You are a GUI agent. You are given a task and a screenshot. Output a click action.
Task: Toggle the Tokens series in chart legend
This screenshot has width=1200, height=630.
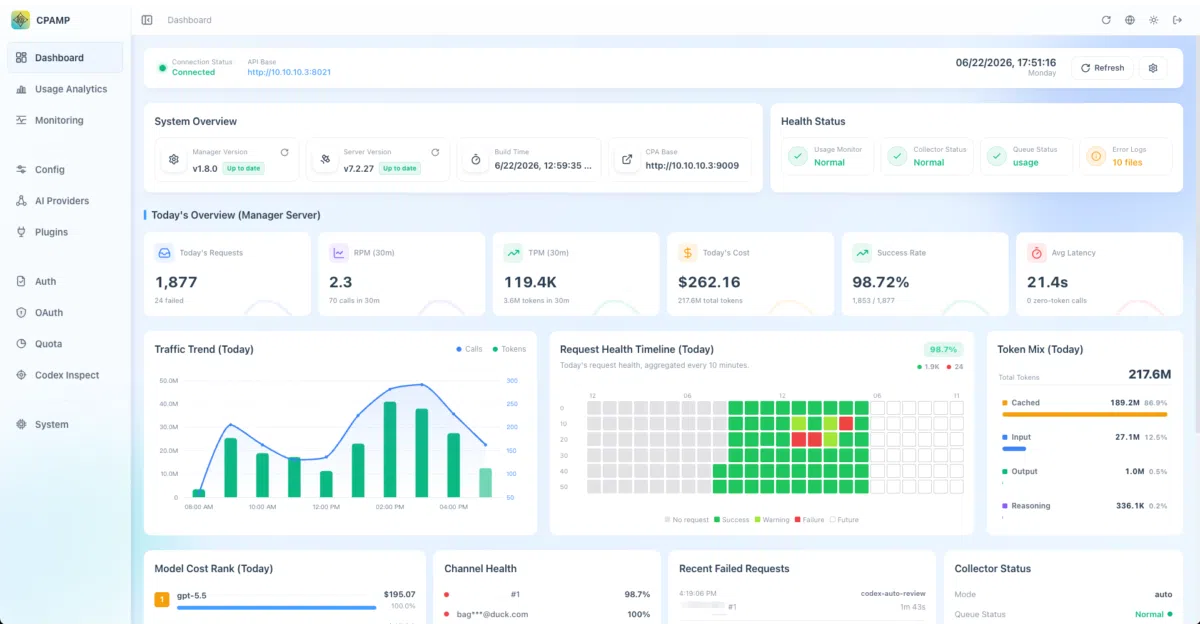point(509,349)
